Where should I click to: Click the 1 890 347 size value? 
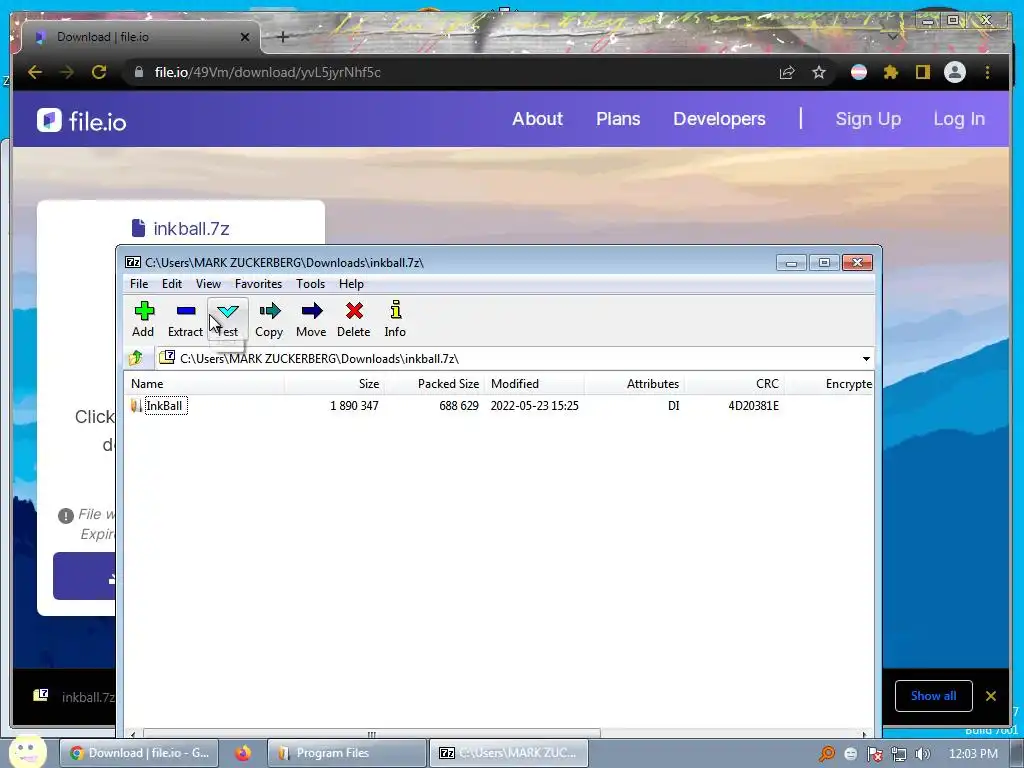[x=354, y=406]
